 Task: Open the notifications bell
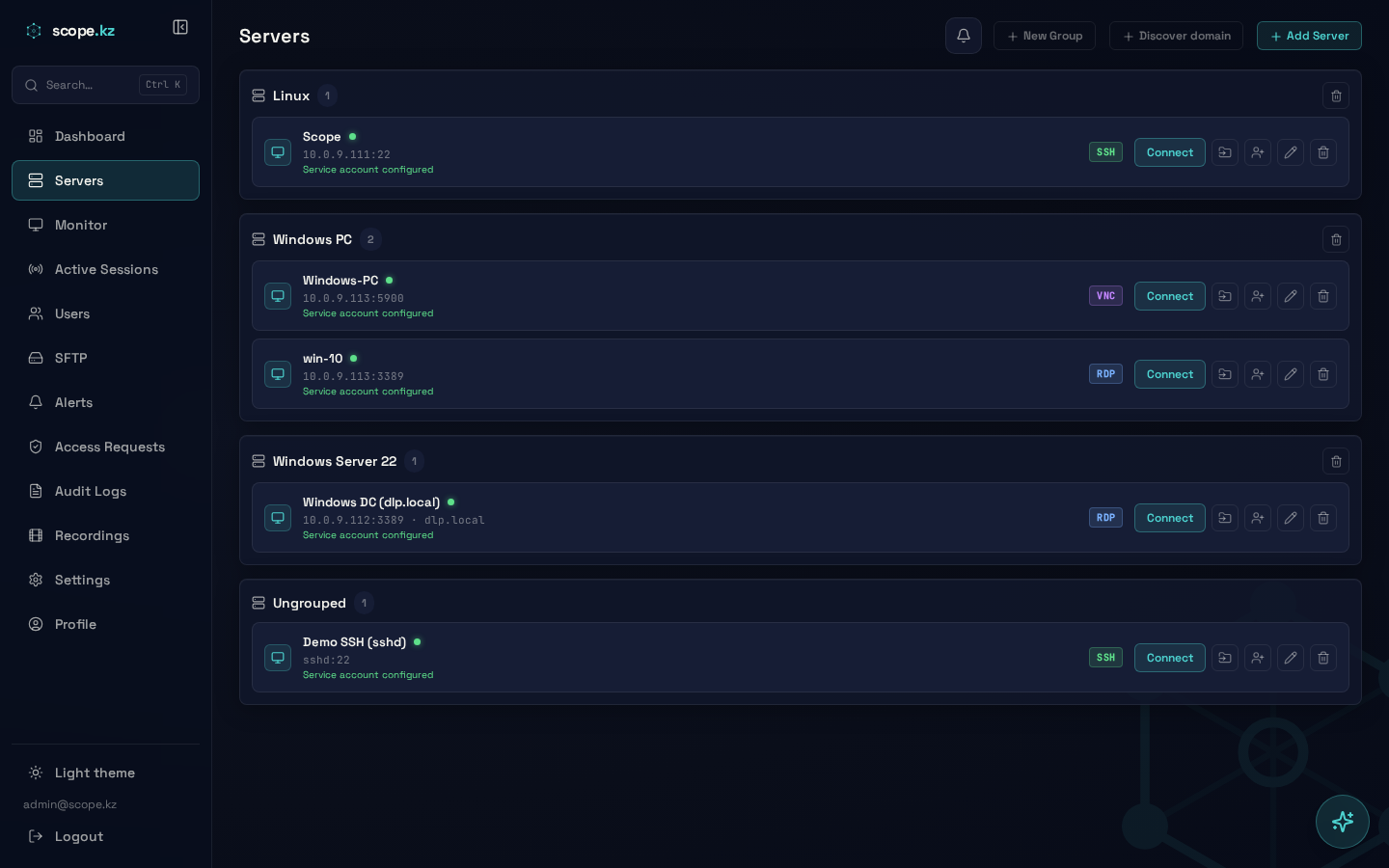click(x=964, y=36)
